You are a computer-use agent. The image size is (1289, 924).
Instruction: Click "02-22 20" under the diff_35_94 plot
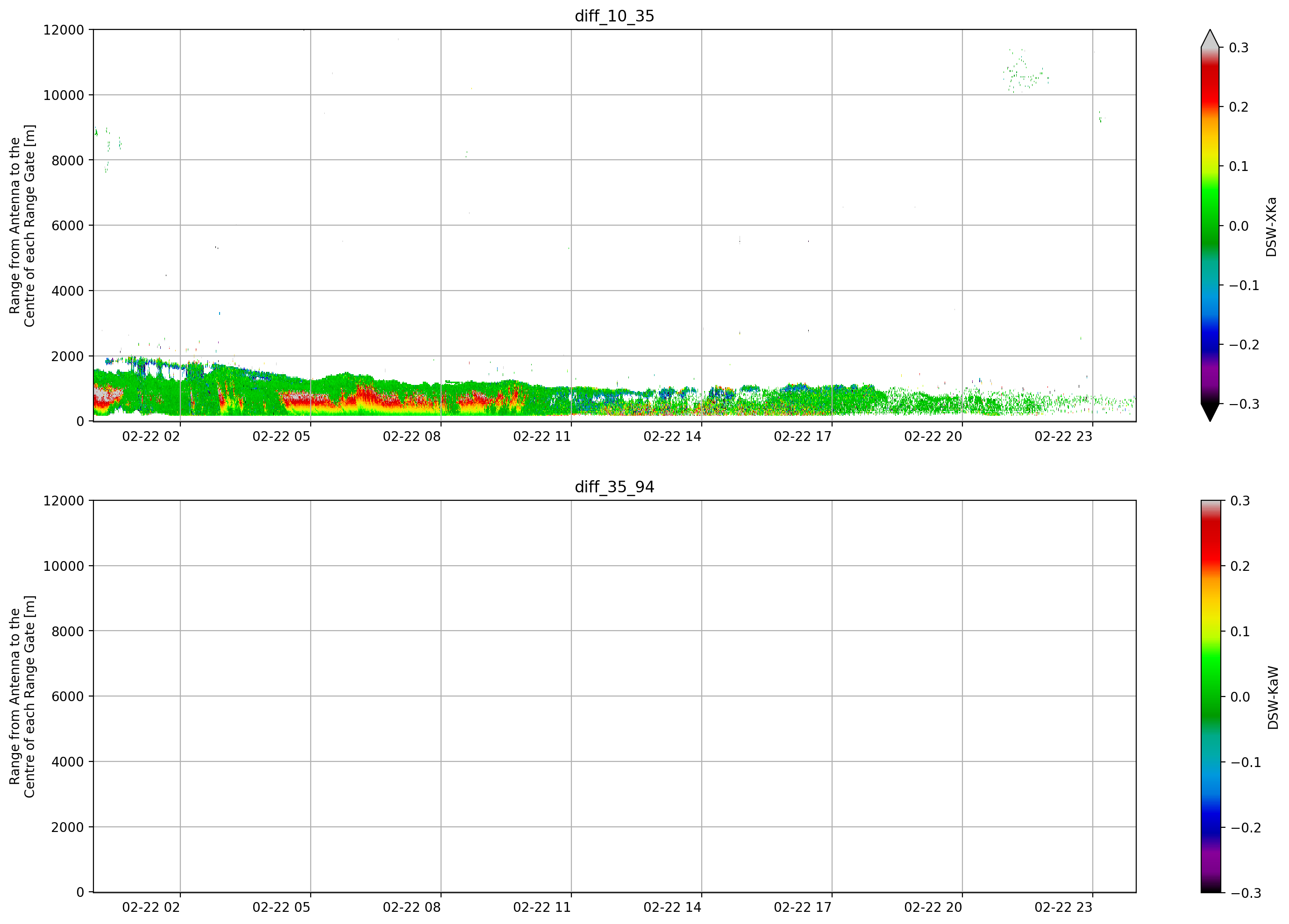pos(933,908)
